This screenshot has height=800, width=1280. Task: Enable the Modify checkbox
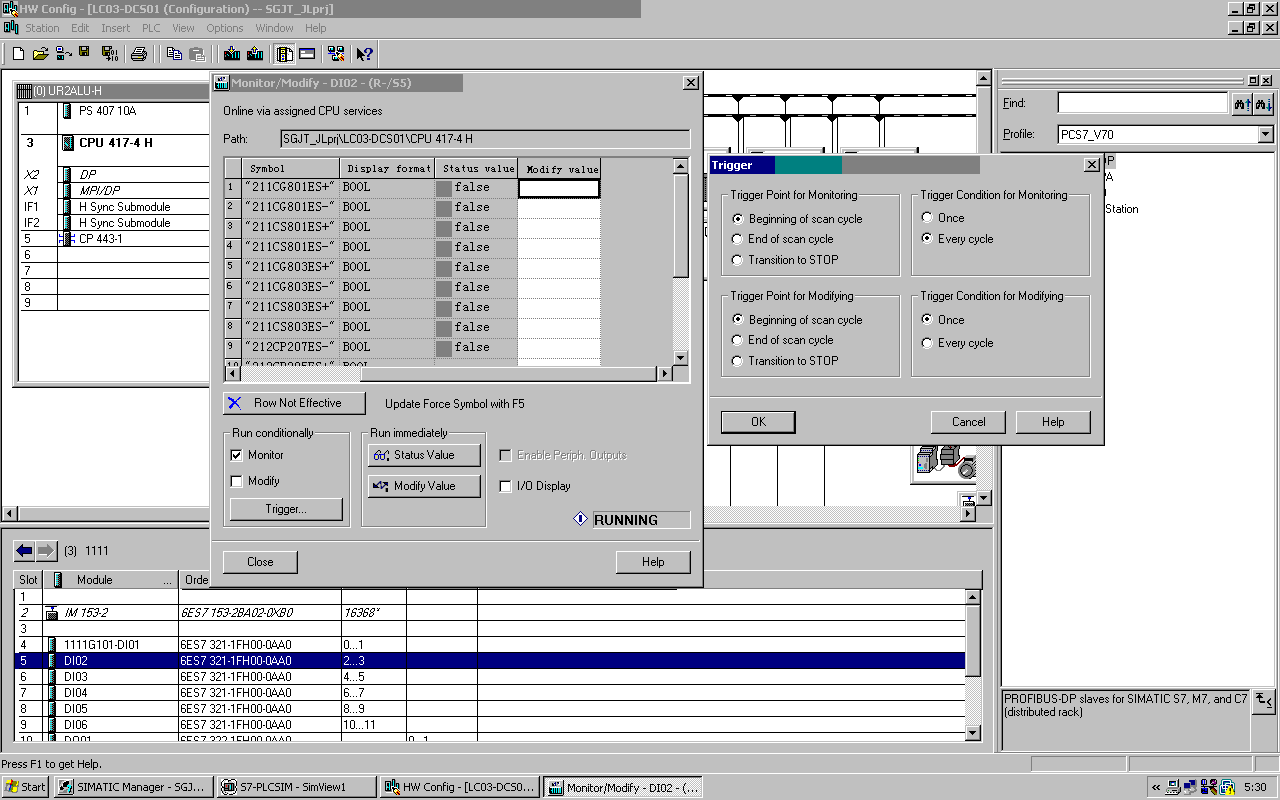pos(237,481)
